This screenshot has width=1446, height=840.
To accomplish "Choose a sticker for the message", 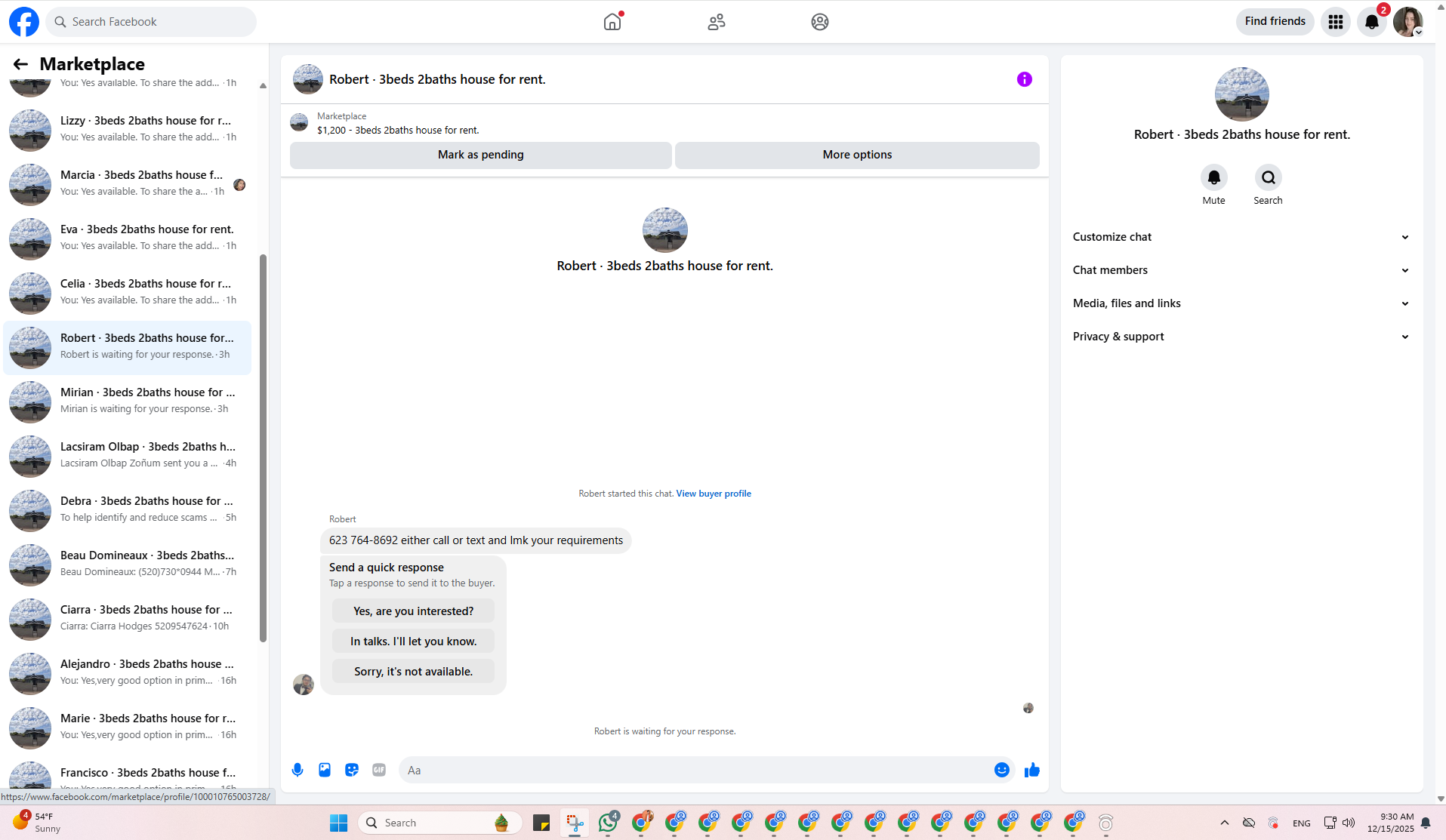I will click(x=352, y=770).
